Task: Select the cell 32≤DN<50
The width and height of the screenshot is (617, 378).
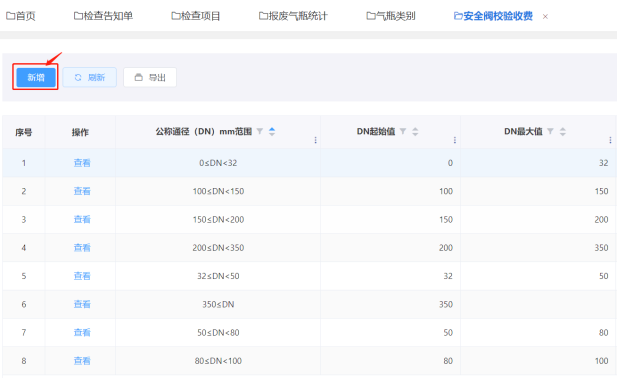Action: tap(218, 276)
